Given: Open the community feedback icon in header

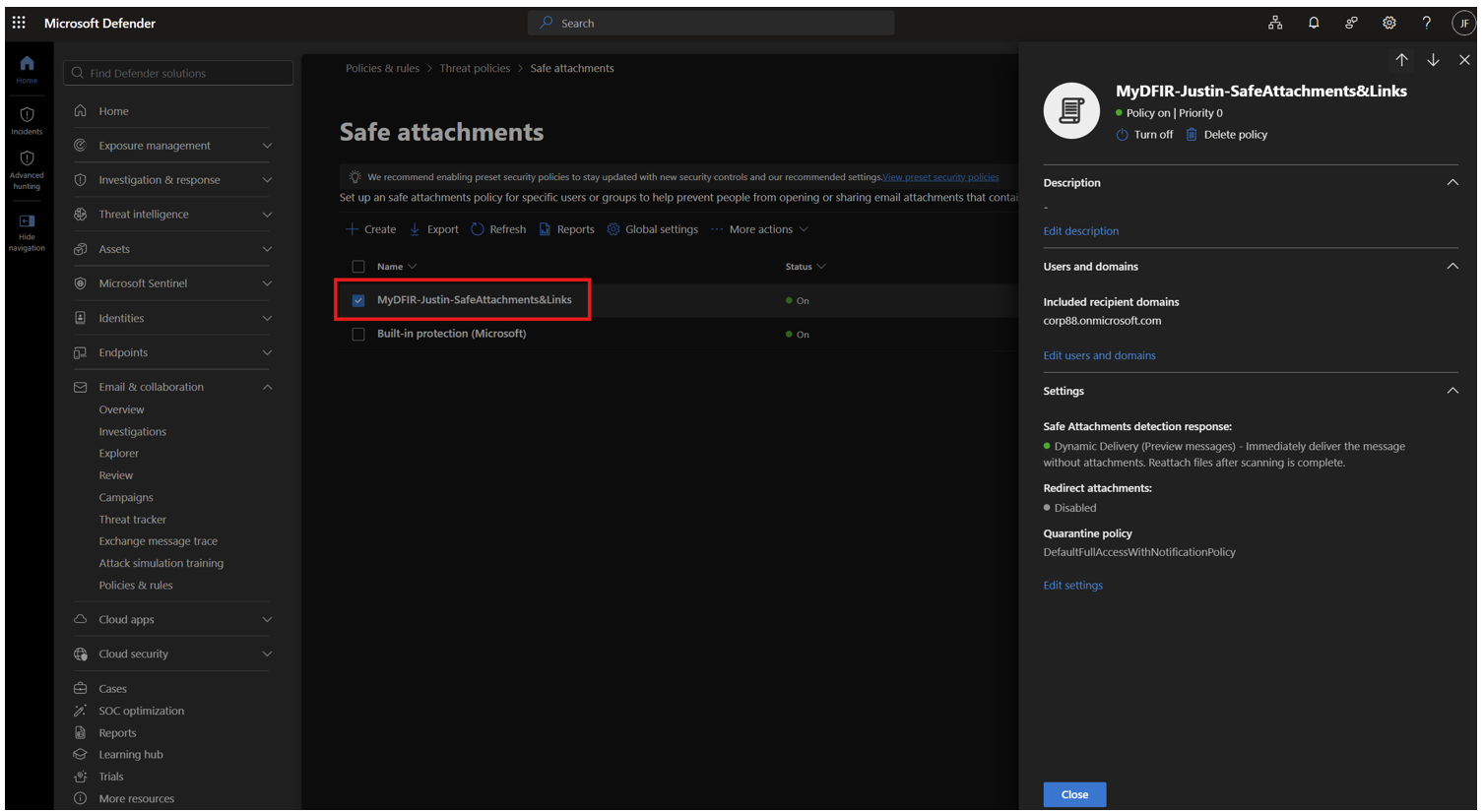Looking at the screenshot, I should point(1351,23).
